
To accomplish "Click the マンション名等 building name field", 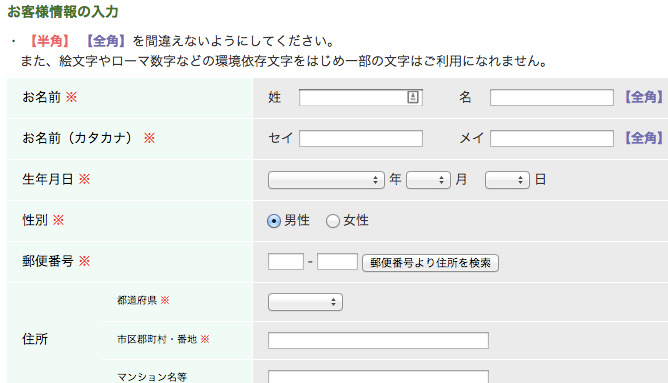I will click(x=378, y=377).
